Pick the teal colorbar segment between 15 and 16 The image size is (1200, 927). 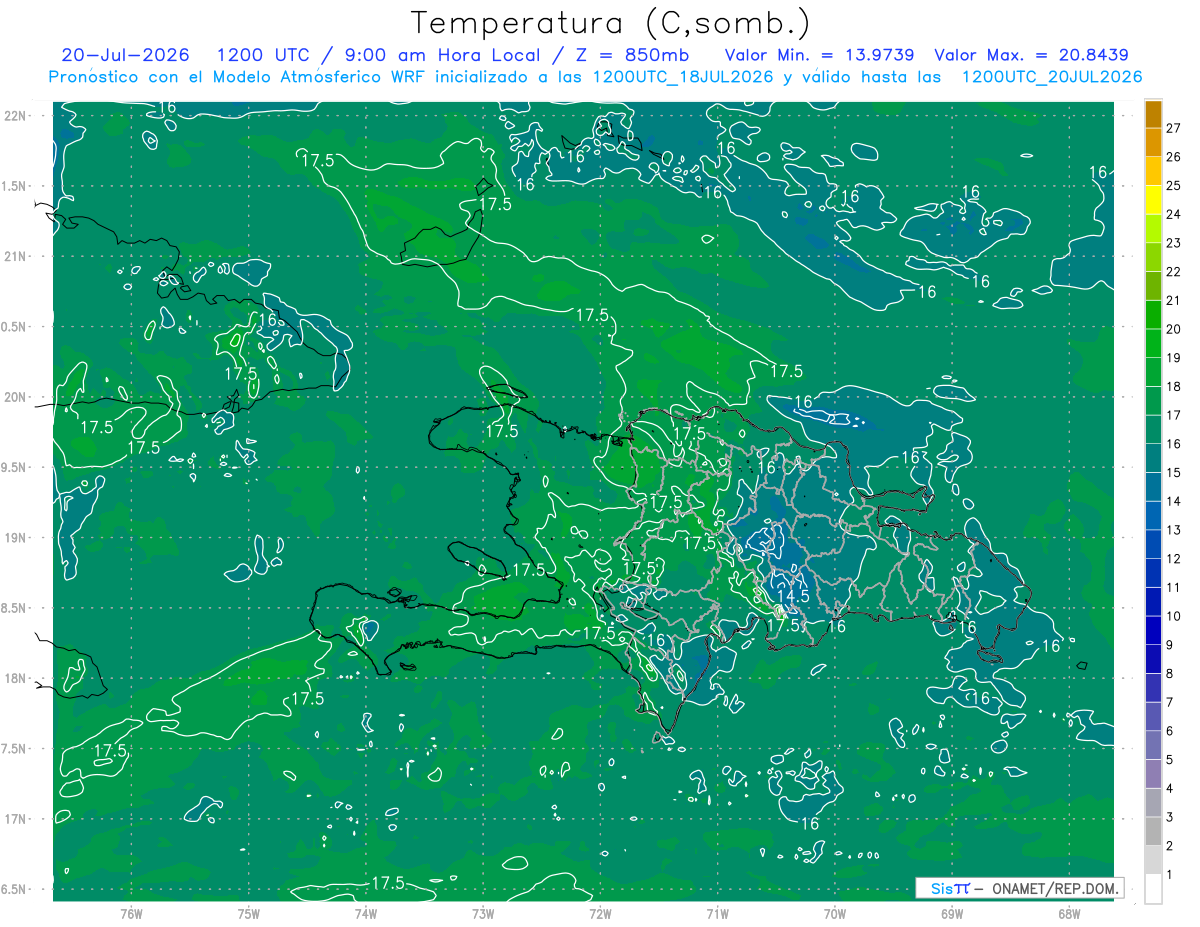coord(1153,458)
